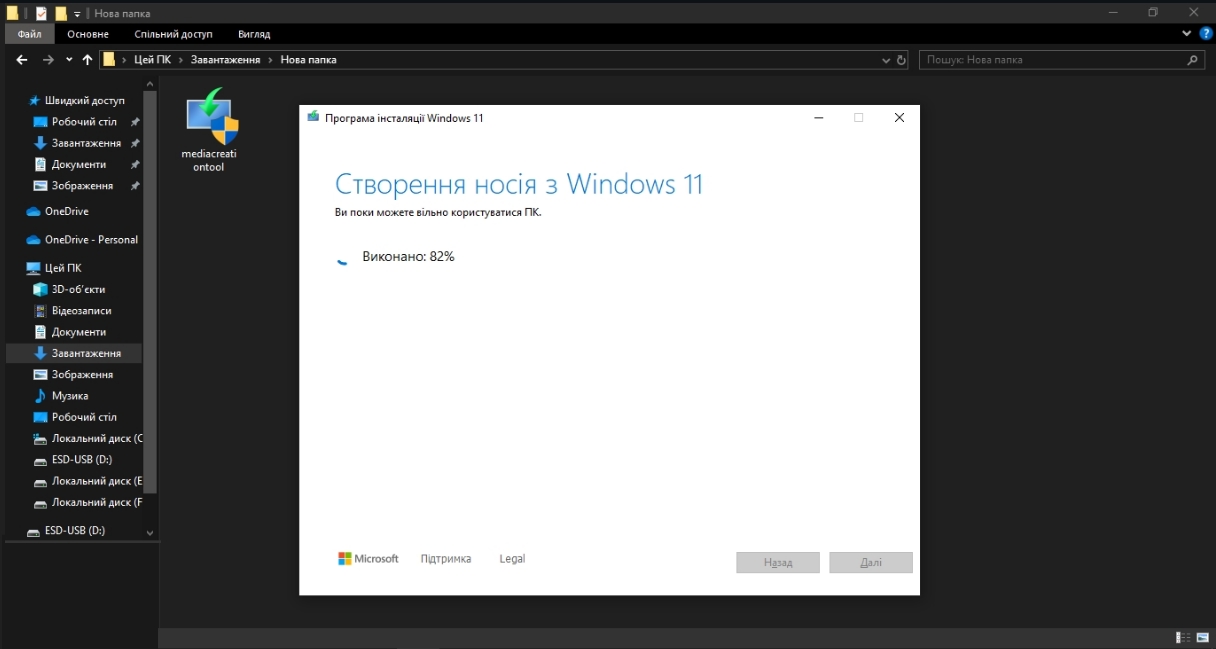
Task: Click the Properties icon in Explorer title bar
Action: point(41,13)
